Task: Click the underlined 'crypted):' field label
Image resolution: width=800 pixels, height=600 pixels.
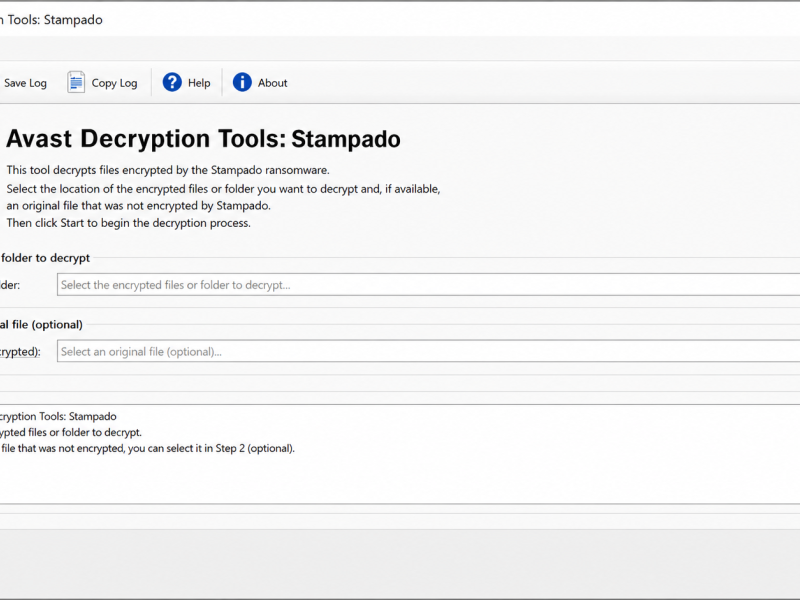Action: coord(20,352)
